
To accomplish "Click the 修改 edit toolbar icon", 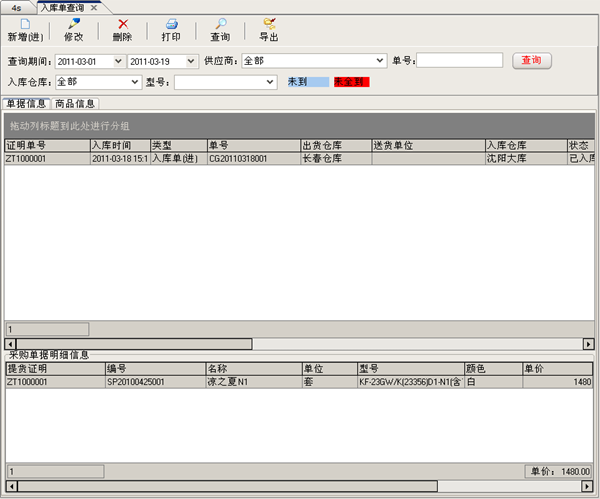I will tap(73, 24).
